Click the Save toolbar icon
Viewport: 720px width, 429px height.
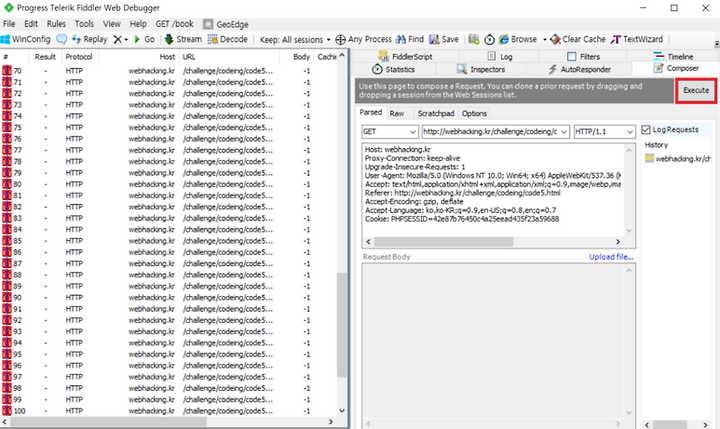[x=434, y=40]
